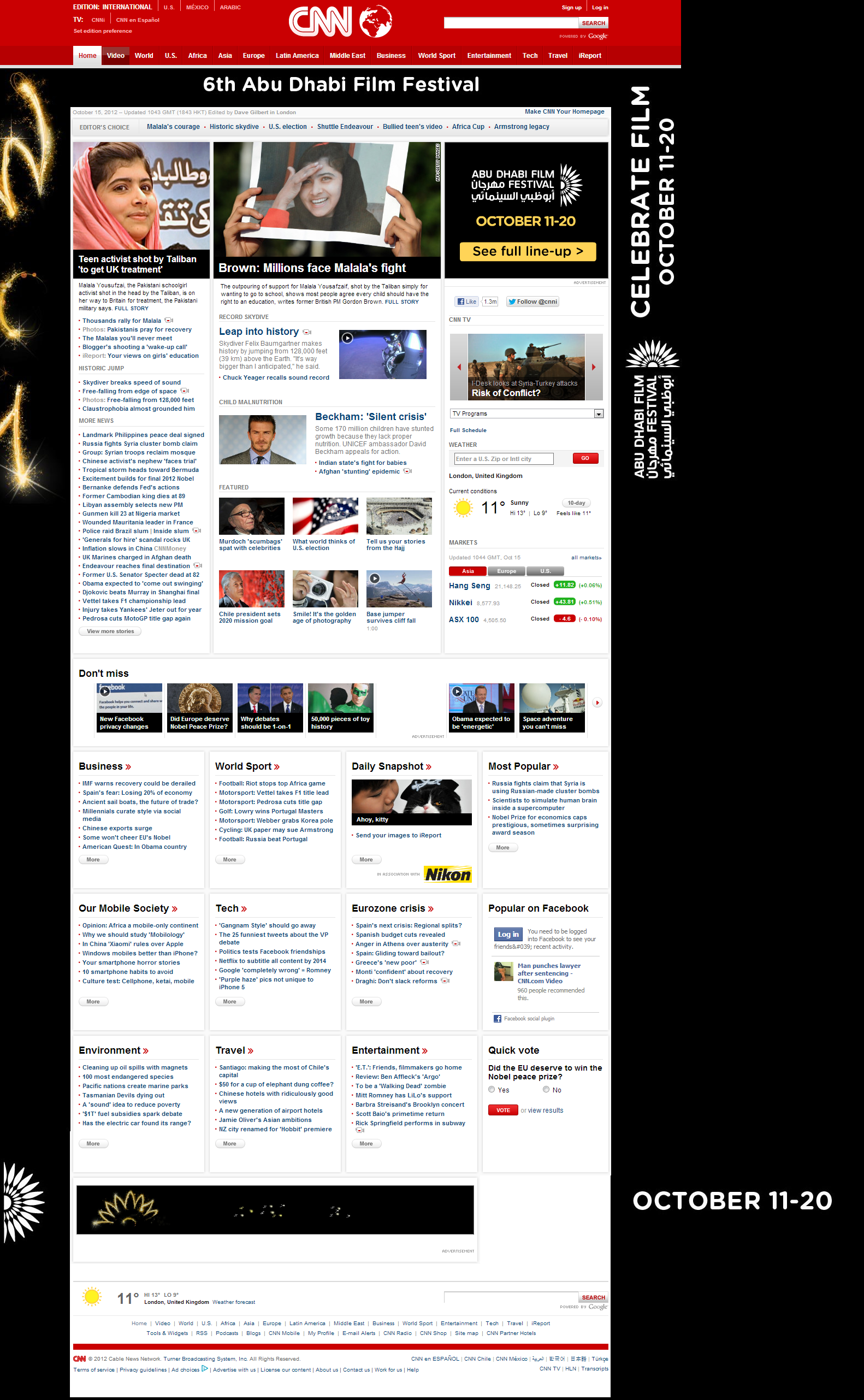
Task: Click the Facebook Log in button
Action: pyautogui.click(x=508, y=934)
